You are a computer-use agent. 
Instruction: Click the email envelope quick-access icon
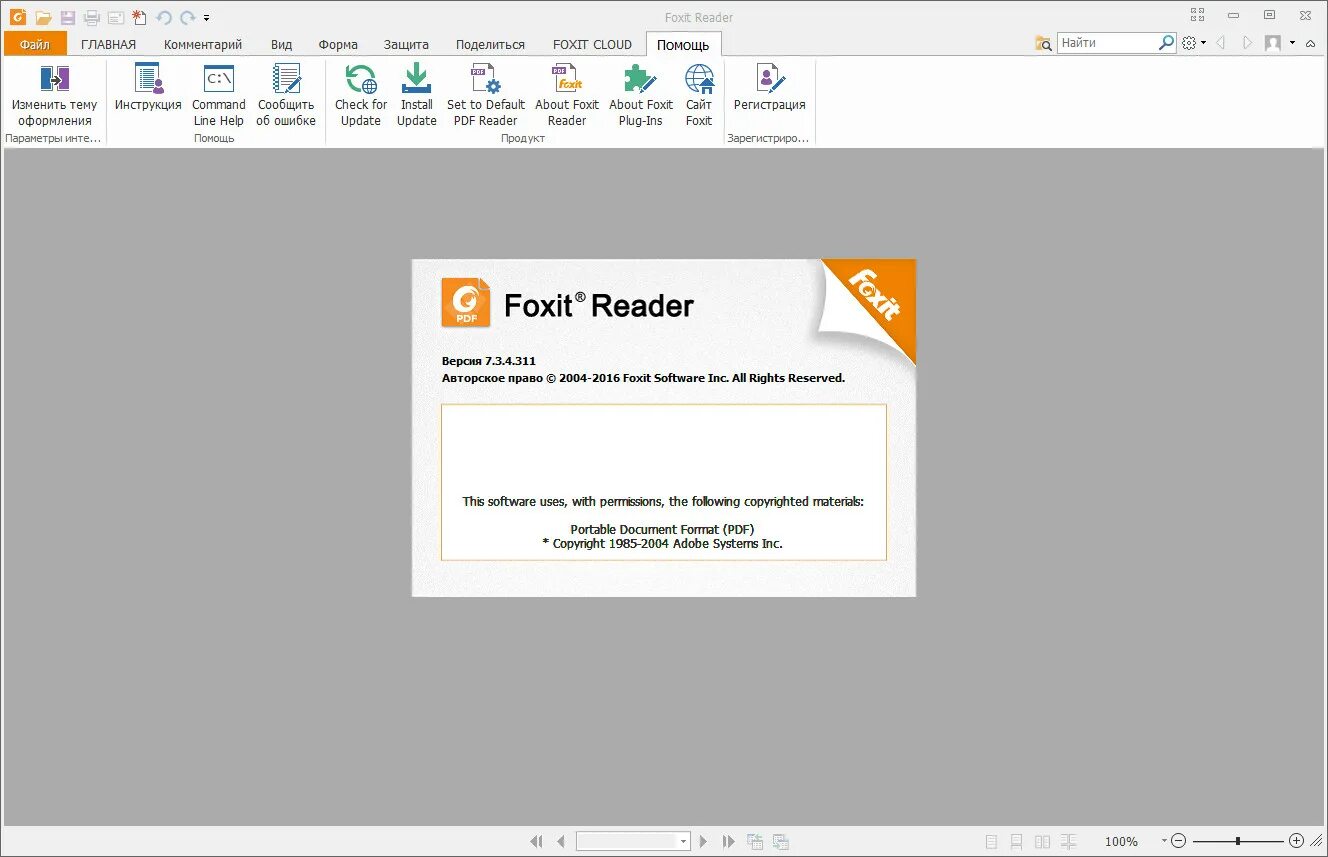click(x=116, y=17)
